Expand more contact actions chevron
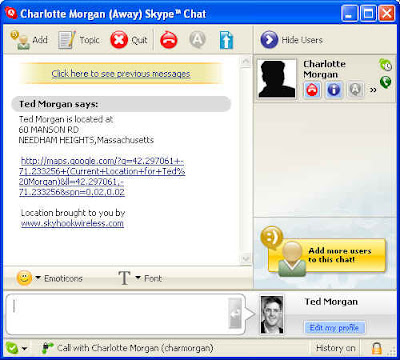Viewport: 400px width, 360px height. click(x=373, y=90)
